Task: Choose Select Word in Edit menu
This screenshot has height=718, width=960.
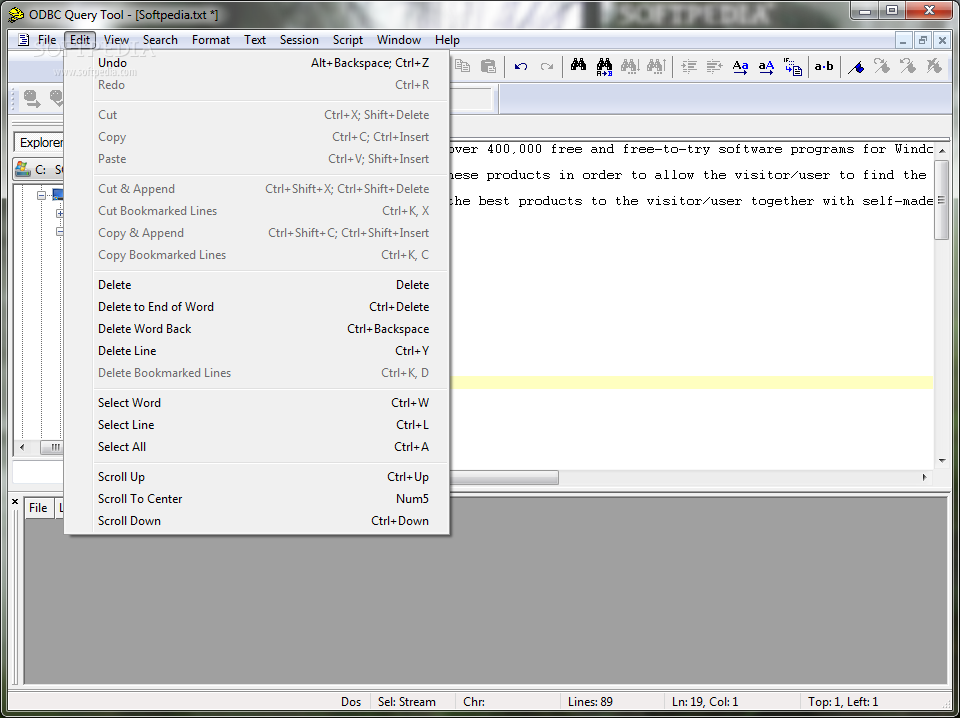Action: 257,403
